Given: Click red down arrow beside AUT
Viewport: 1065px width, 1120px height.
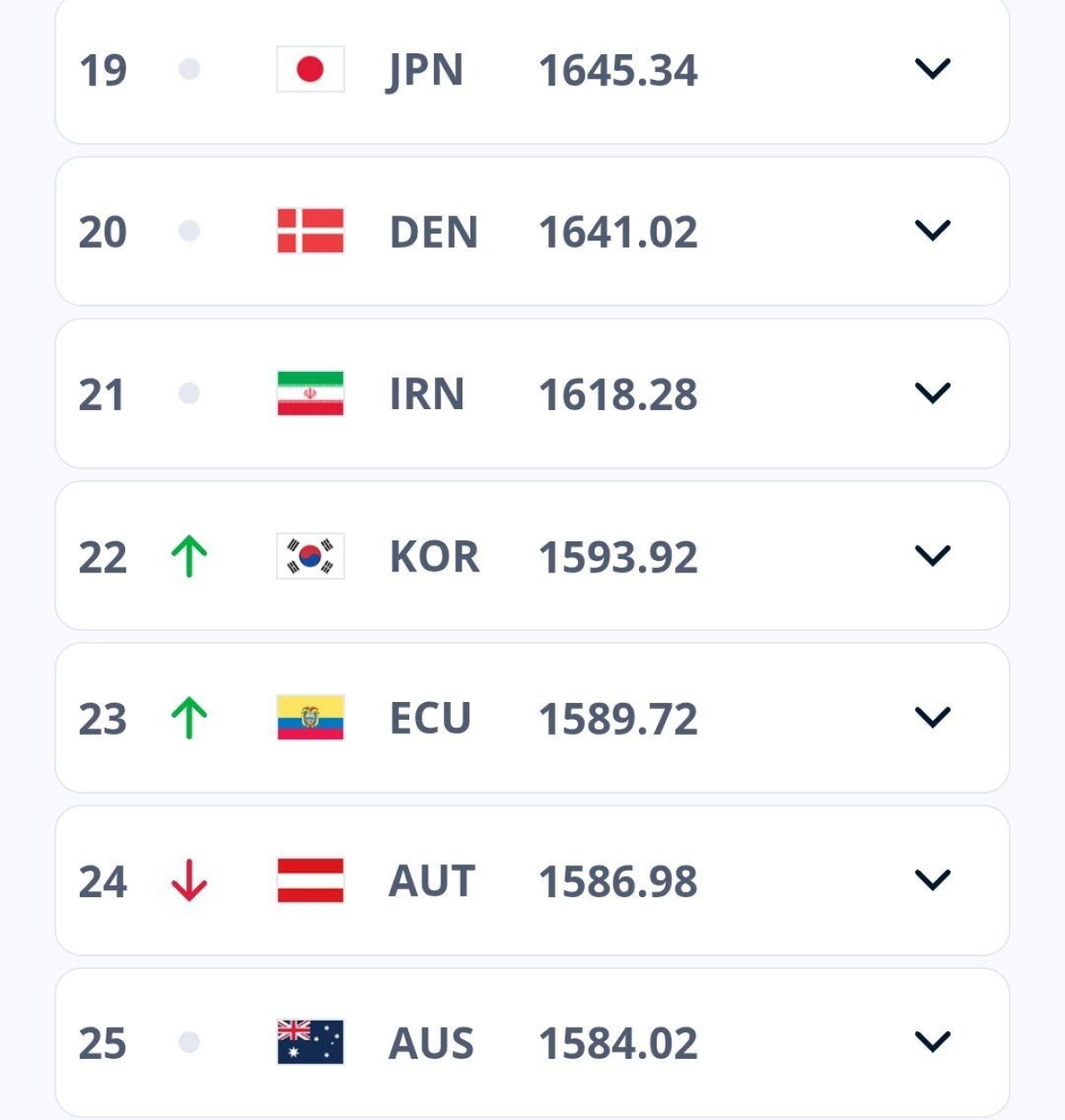Looking at the screenshot, I should point(189,880).
